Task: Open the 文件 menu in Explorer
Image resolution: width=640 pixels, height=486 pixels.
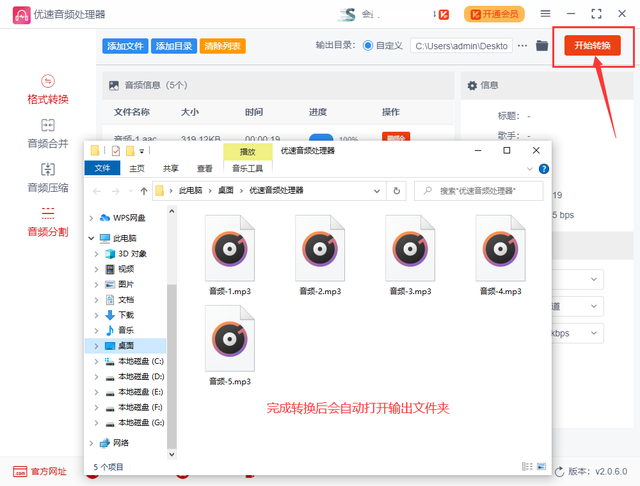Action: pyautogui.click(x=102, y=169)
